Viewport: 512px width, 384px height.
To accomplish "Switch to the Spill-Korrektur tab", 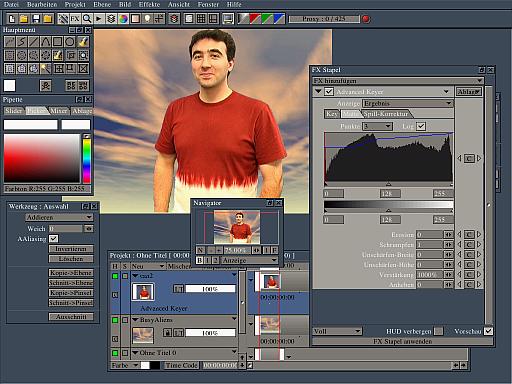I will 386,114.
